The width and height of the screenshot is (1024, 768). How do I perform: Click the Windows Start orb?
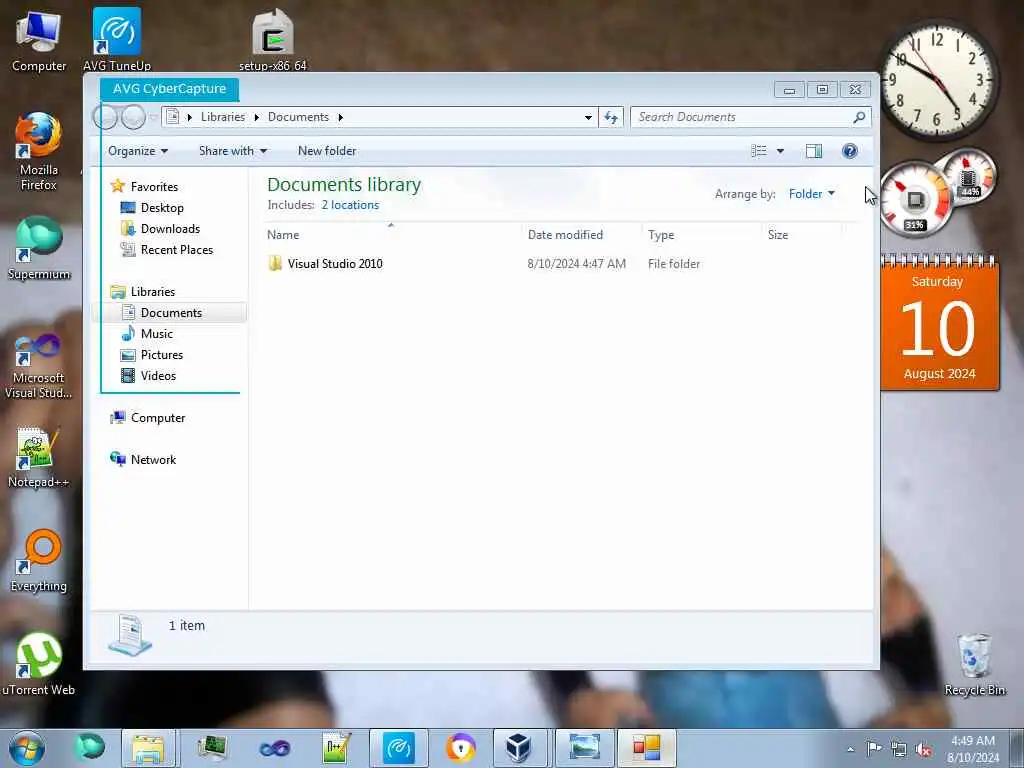pos(27,748)
